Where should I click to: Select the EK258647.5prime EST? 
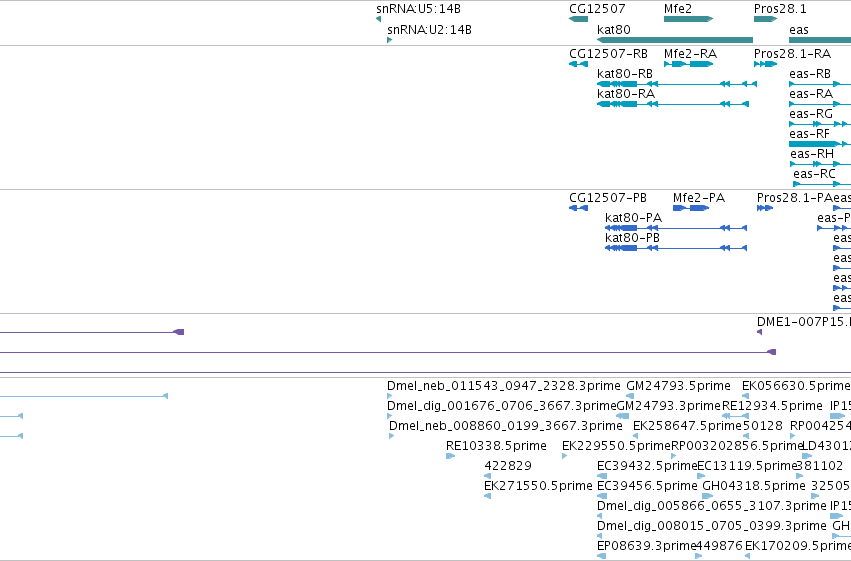click(636, 436)
